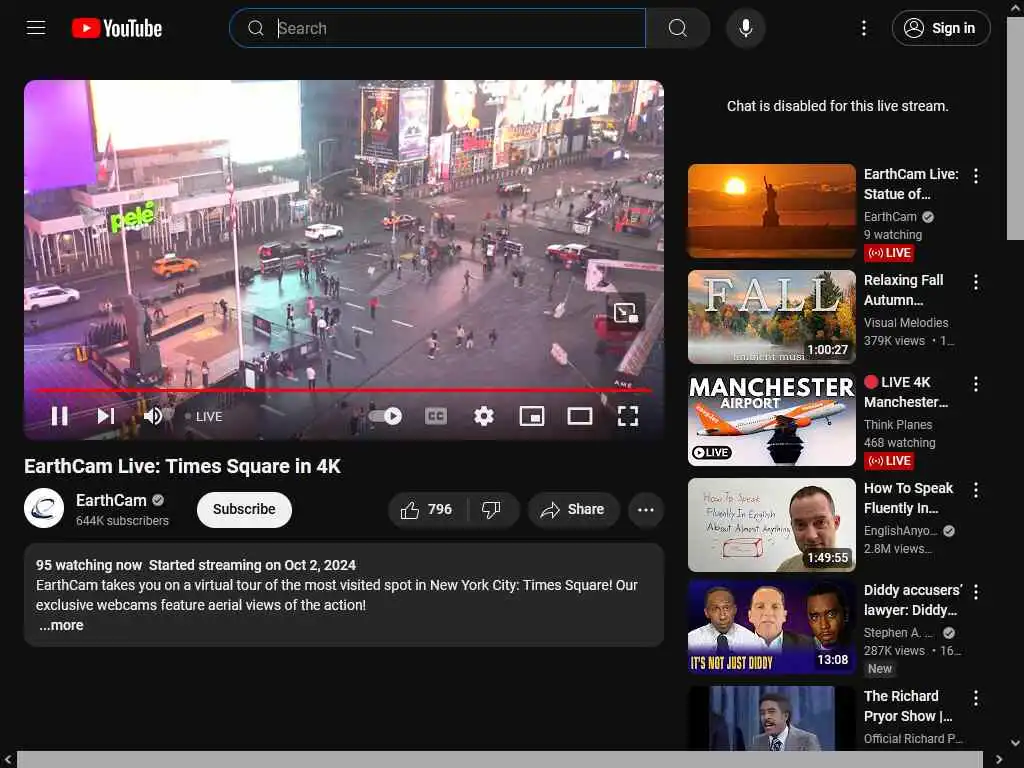Click the horizontal scrollbar at bottom

pyautogui.click(x=500, y=760)
